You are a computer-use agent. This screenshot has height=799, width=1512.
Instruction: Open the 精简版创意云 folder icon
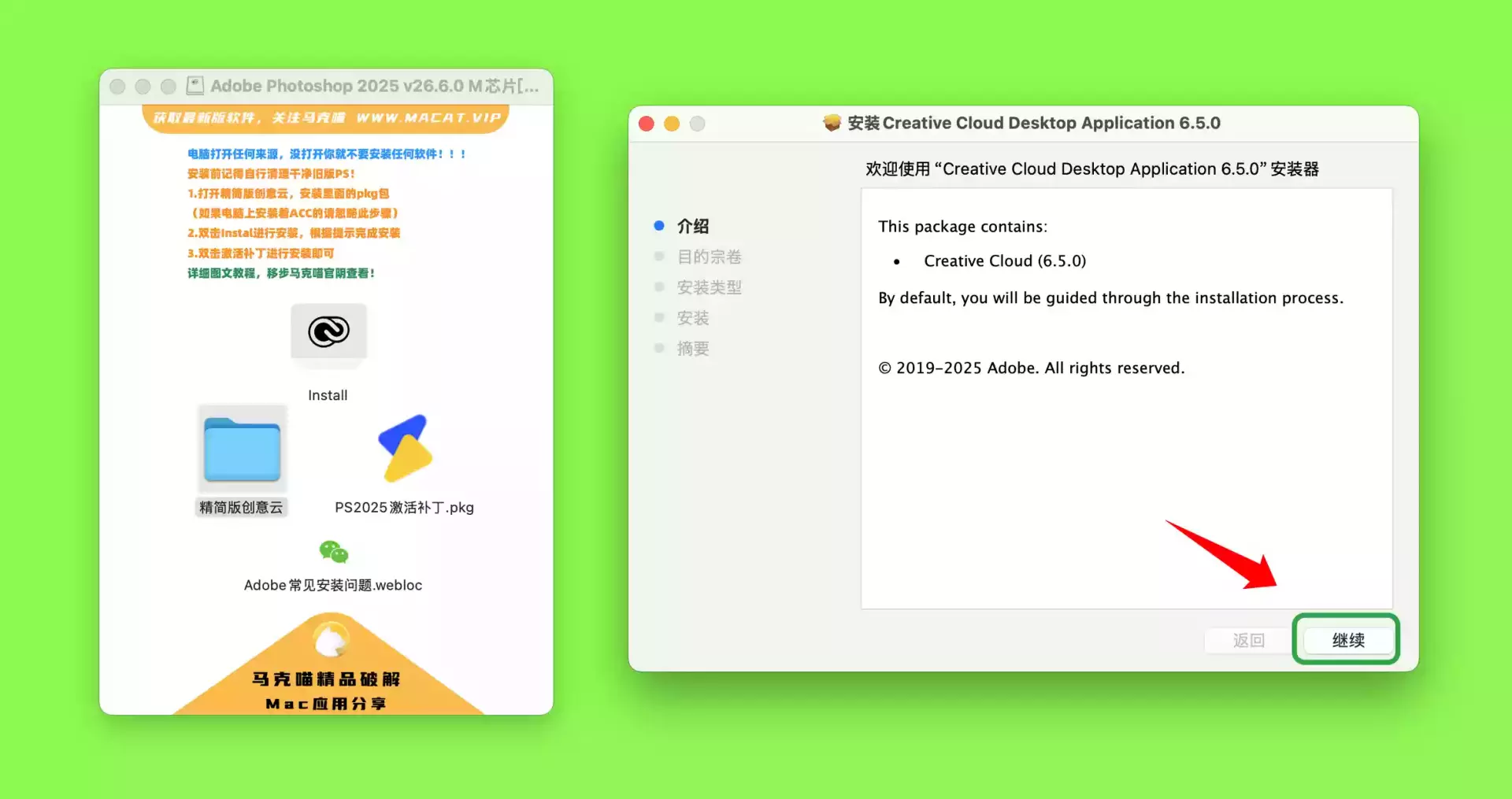pos(242,449)
